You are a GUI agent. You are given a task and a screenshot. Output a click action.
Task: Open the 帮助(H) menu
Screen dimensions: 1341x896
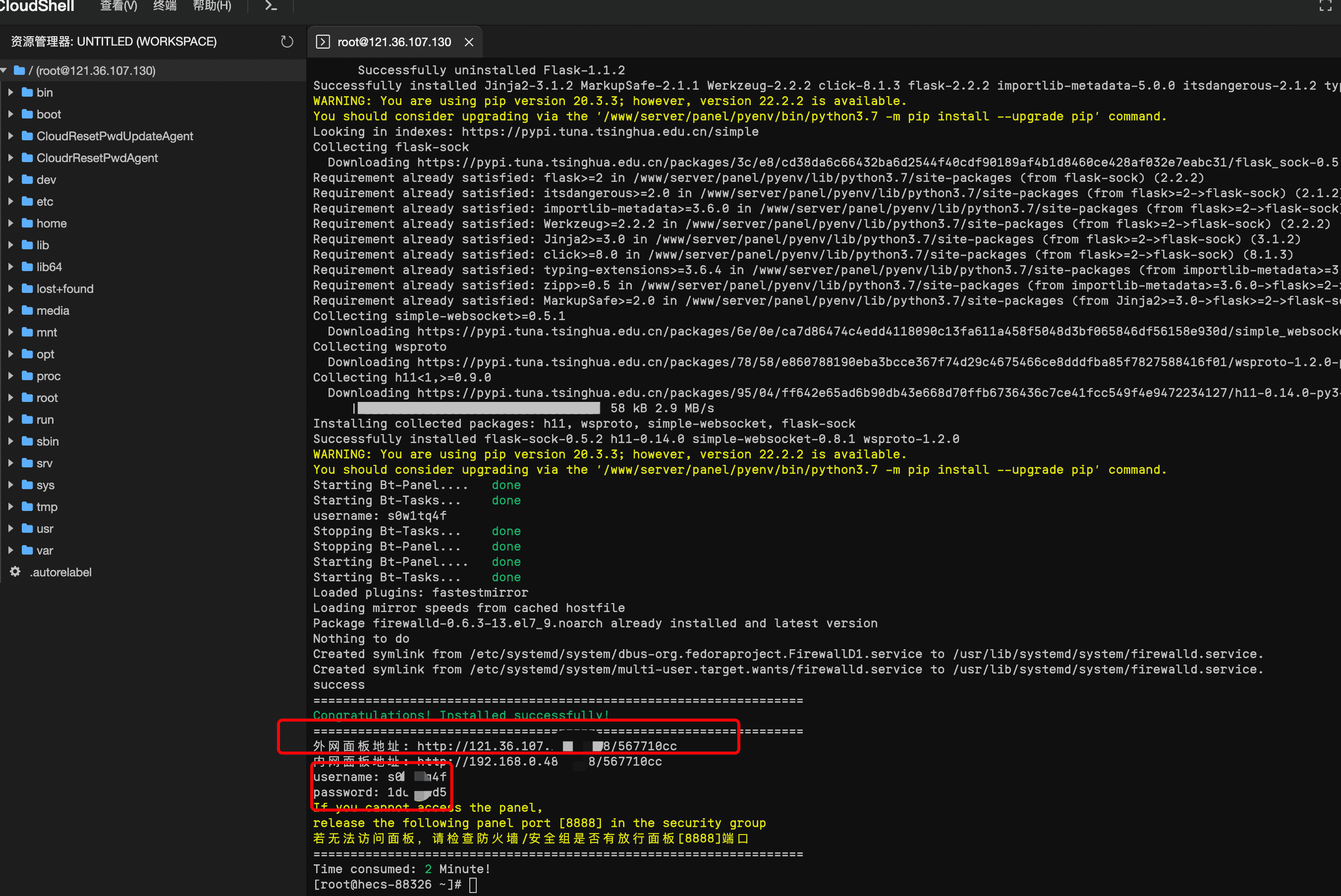pyautogui.click(x=212, y=6)
